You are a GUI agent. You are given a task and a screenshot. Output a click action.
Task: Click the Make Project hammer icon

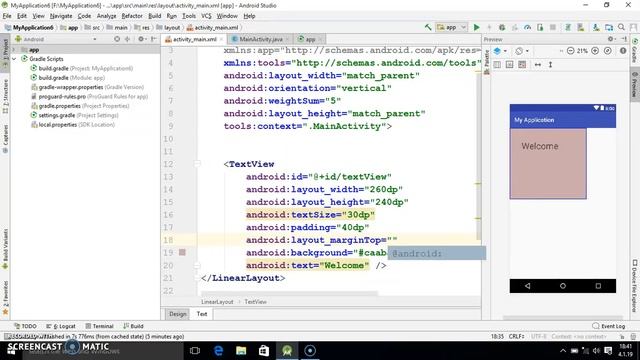(x=428, y=27)
